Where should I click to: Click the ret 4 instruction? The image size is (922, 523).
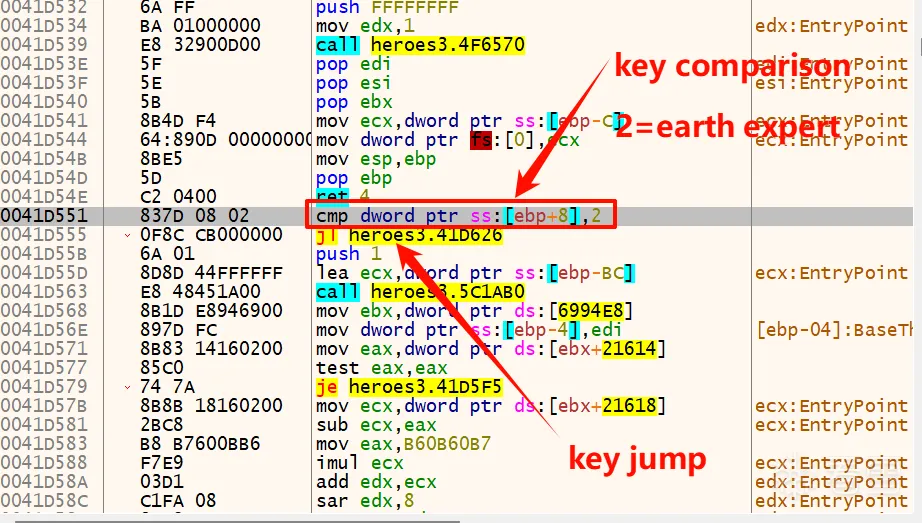346,197
